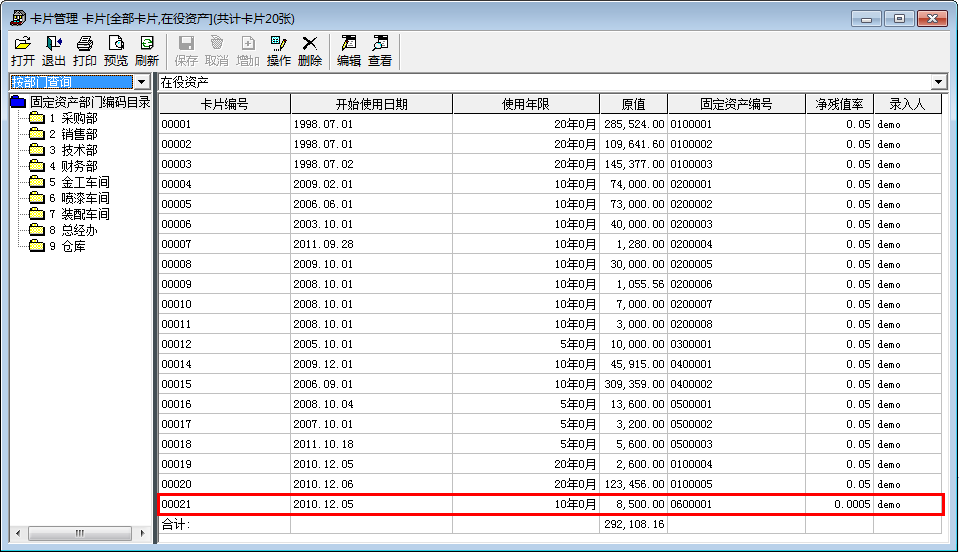Click start date 1998.07.02 in row 00003
The width and height of the screenshot is (959, 552).
[x=371, y=164]
